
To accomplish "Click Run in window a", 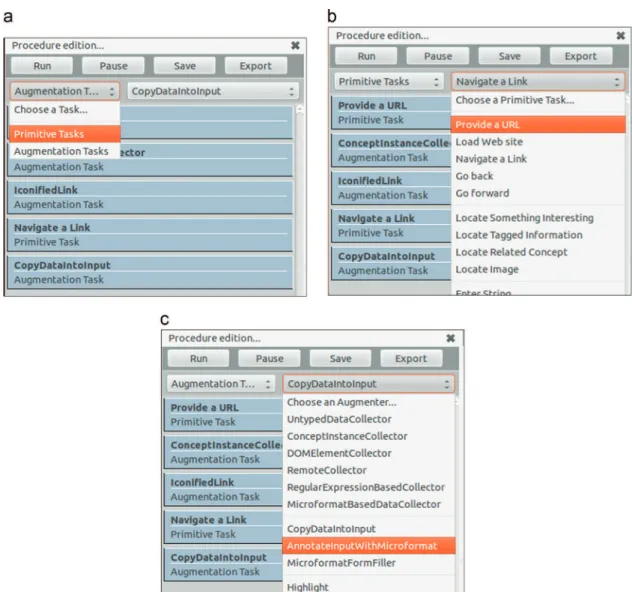I will tap(42, 66).
